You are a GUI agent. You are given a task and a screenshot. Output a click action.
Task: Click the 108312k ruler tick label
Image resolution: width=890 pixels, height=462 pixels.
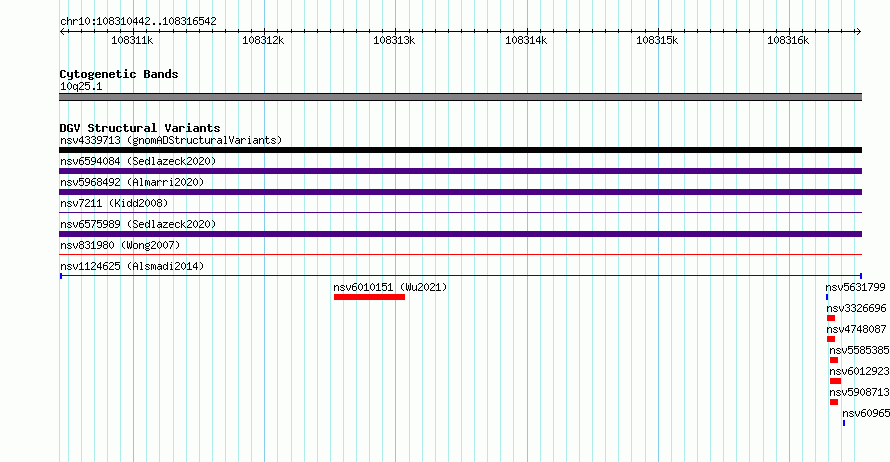(263, 40)
